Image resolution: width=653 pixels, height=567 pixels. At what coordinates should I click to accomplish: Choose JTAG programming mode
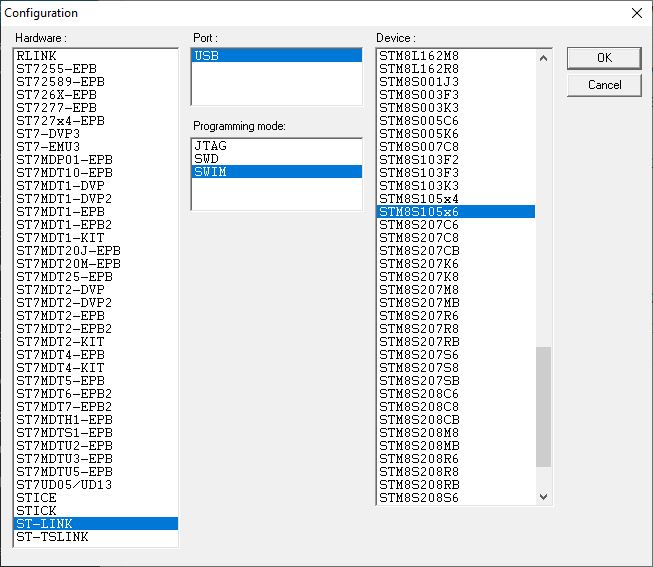tap(210, 146)
